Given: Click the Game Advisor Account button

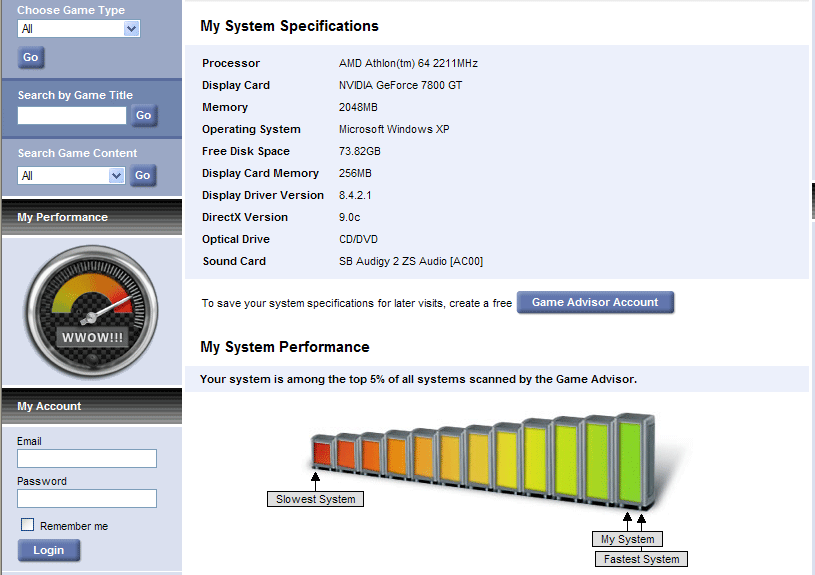Looking at the screenshot, I should [x=595, y=302].
